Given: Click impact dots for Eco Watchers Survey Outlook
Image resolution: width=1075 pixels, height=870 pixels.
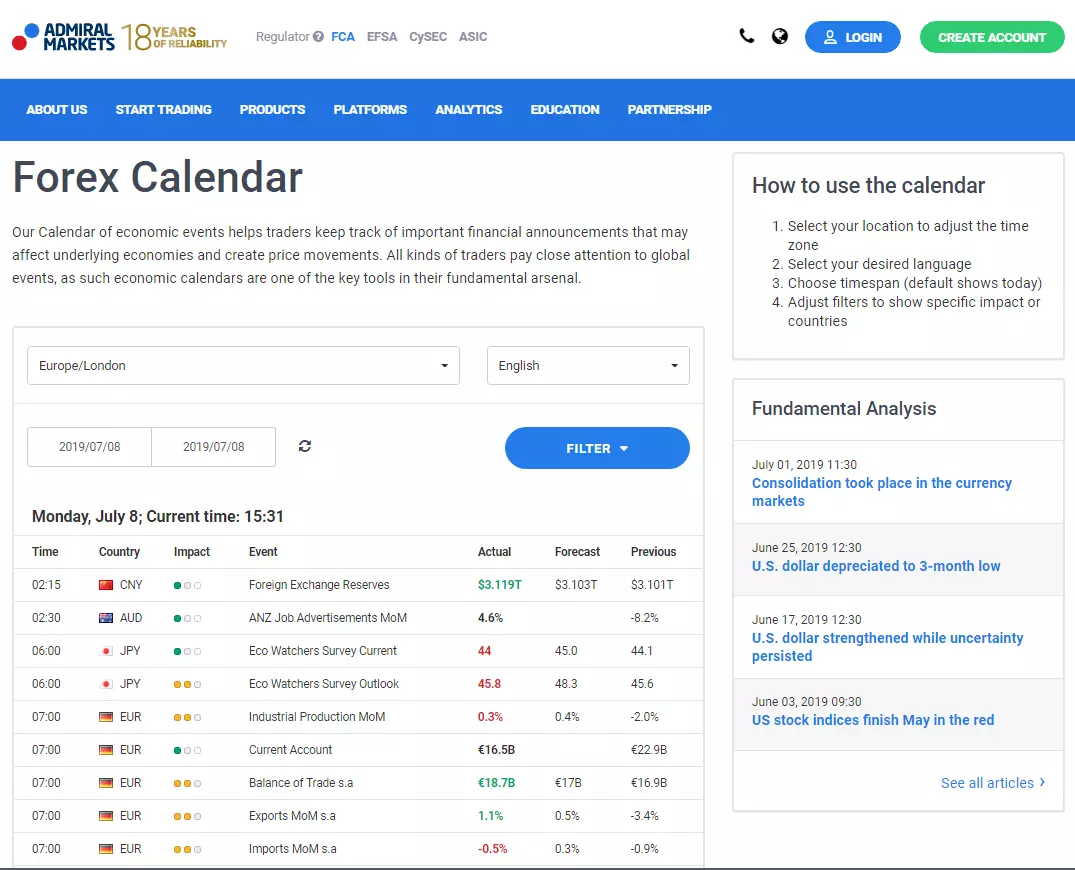Looking at the screenshot, I should tap(187, 684).
